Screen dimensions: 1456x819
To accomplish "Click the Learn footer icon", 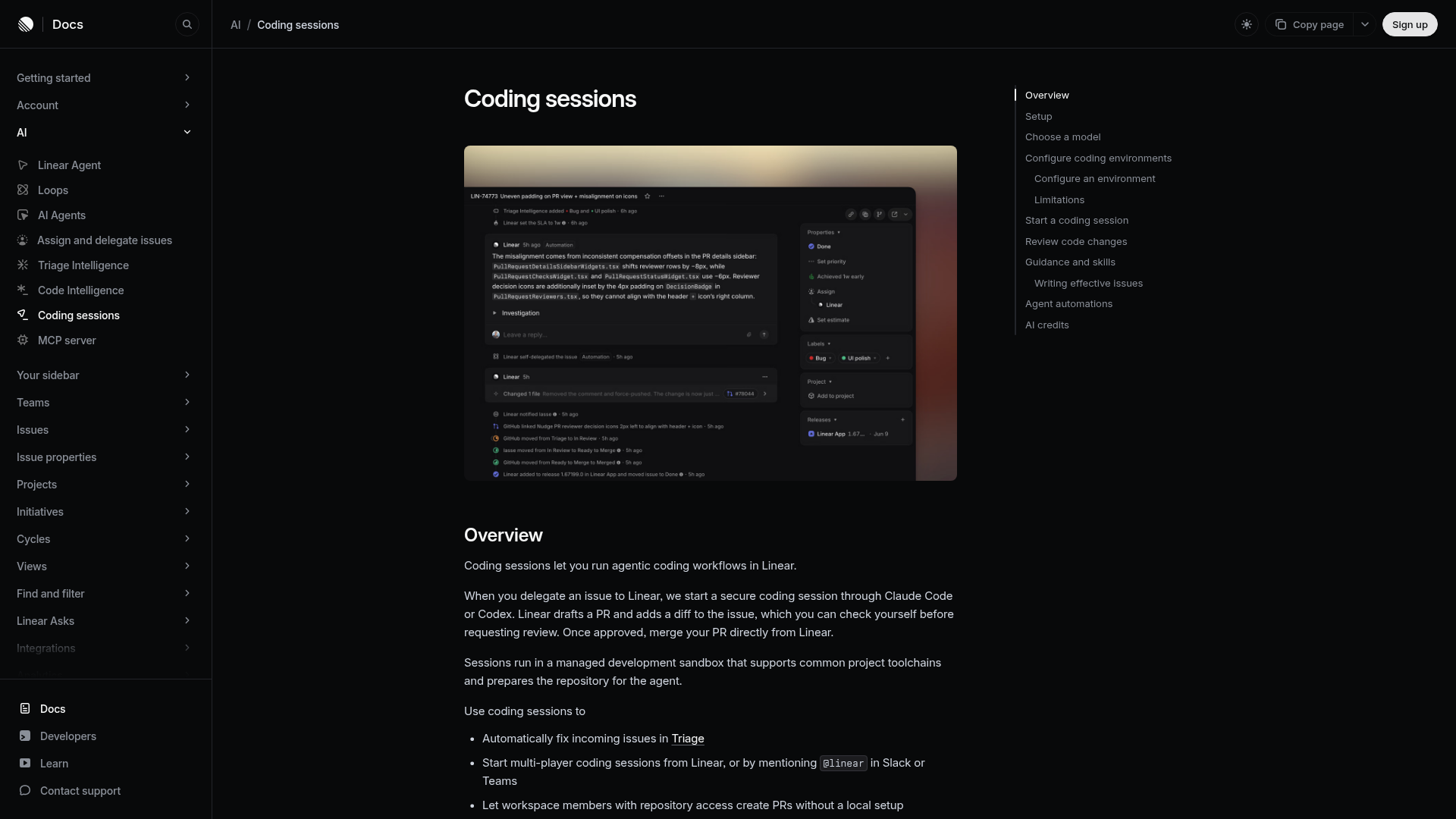I will 25,763.
